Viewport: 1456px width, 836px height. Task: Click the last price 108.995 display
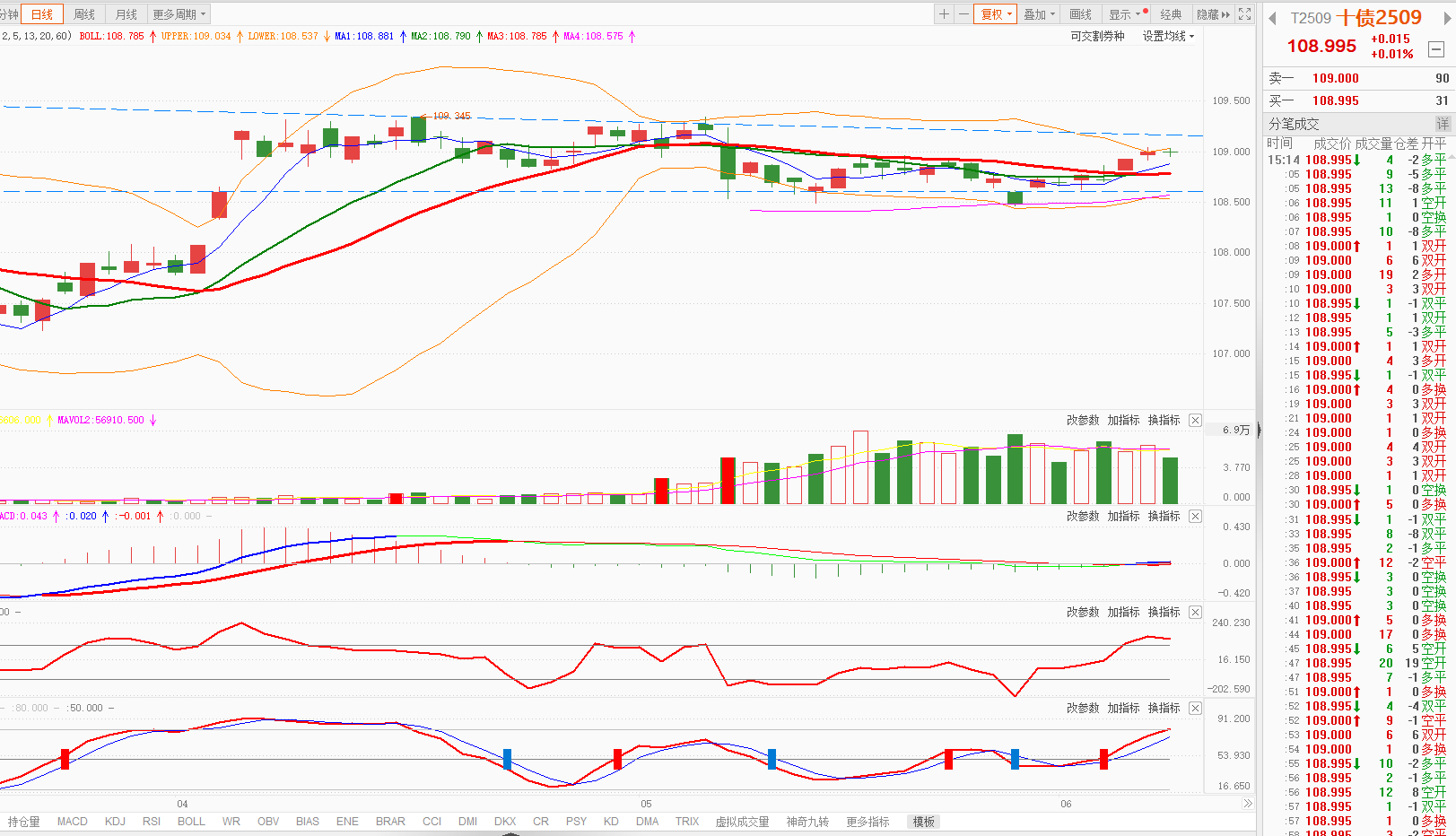coord(1321,46)
